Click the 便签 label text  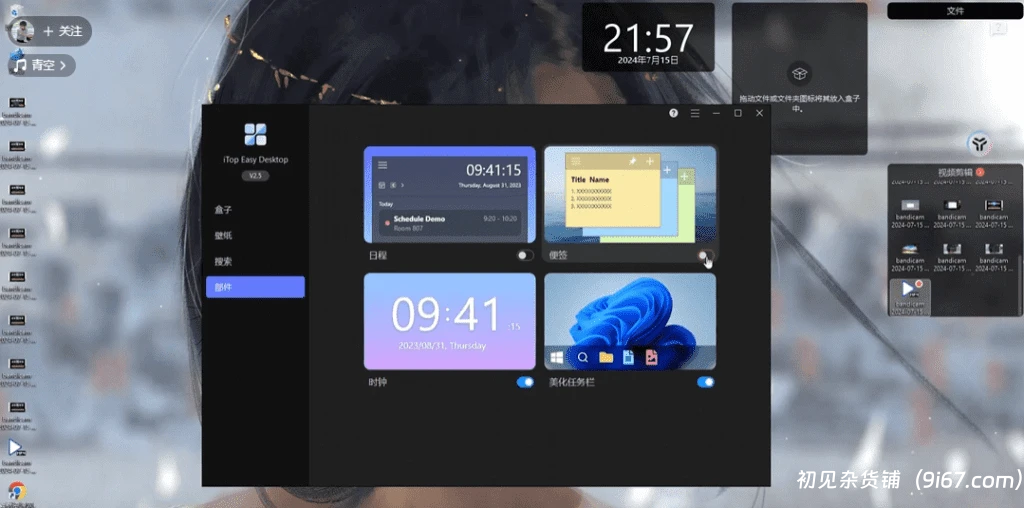tap(558, 255)
